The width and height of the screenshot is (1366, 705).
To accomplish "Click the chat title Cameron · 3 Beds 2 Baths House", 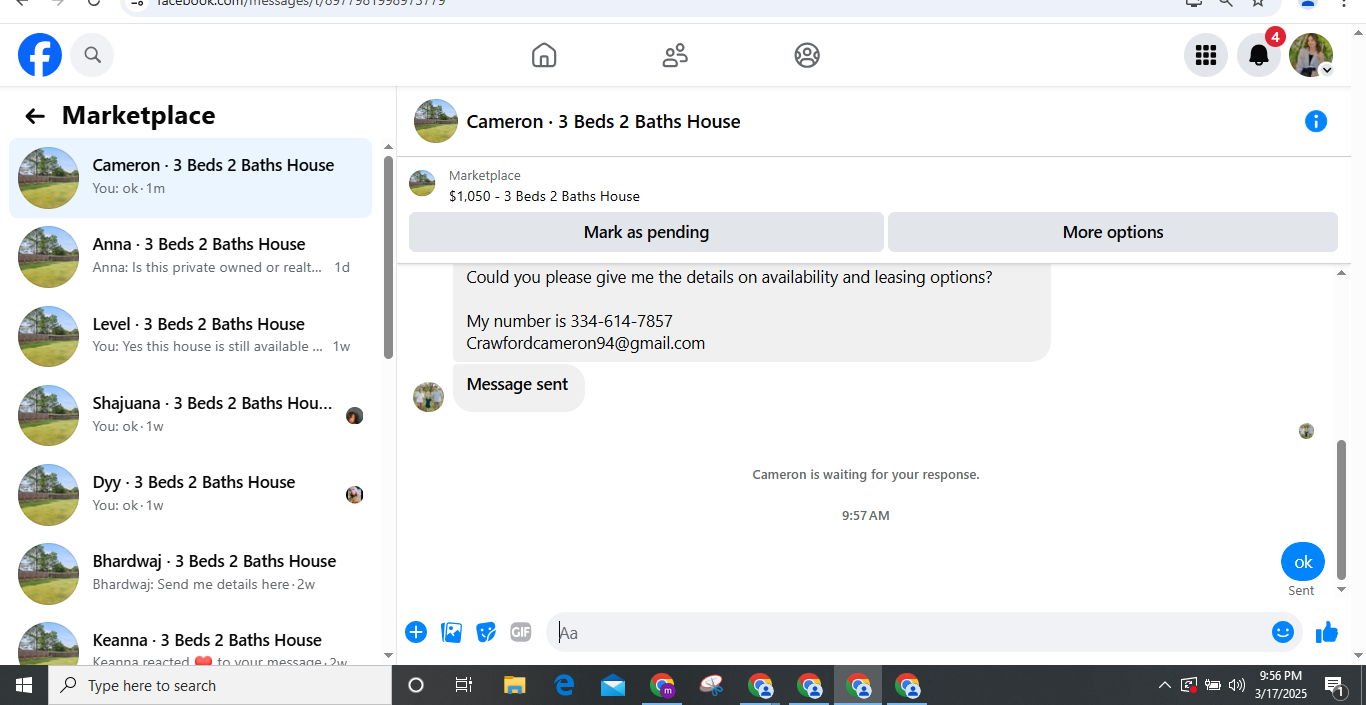I will [x=604, y=122].
